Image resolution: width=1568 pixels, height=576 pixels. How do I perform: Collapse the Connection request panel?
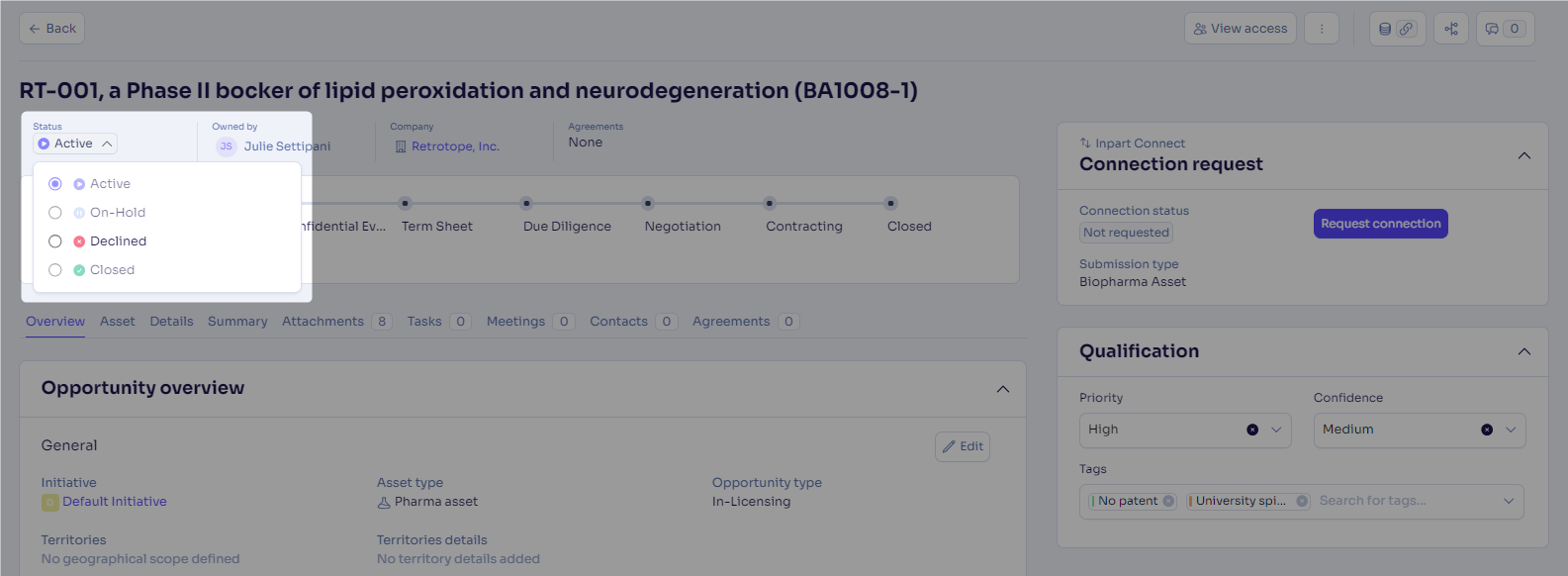coord(1524,155)
